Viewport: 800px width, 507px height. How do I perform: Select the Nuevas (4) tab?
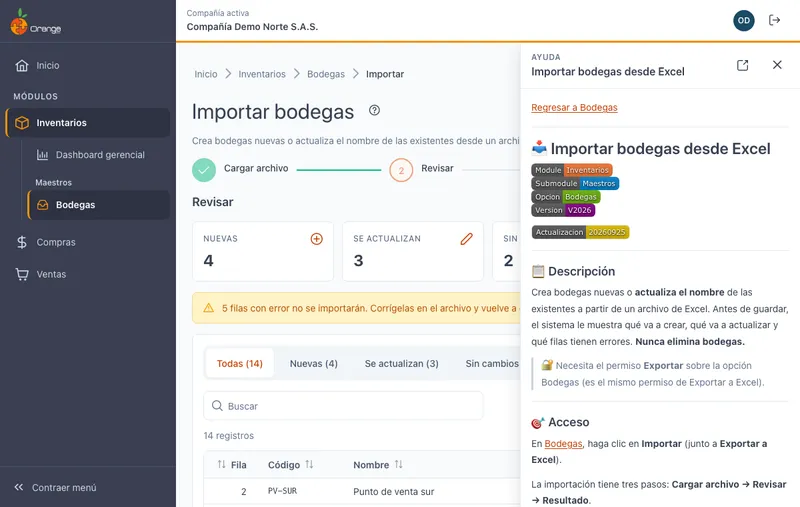click(x=314, y=364)
